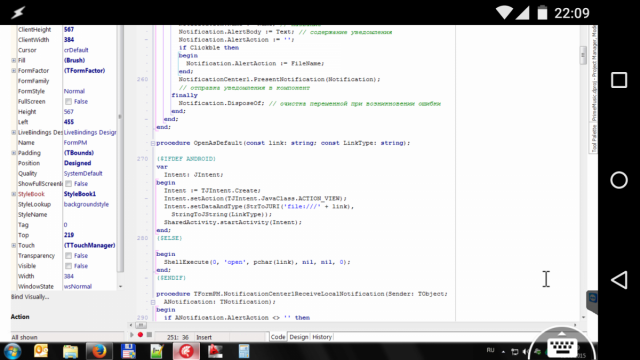The image size is (640, 360).
Task: Select the Tag property value 0
Action: [65, 225]
